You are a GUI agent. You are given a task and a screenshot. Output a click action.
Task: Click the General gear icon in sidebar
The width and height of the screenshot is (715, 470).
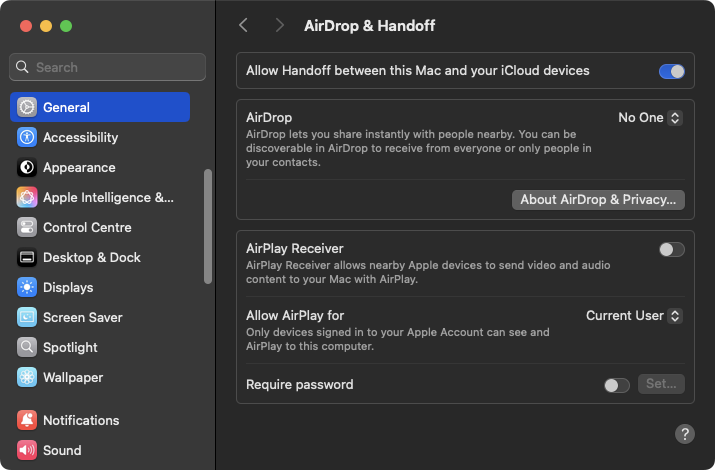pos(27,107)
